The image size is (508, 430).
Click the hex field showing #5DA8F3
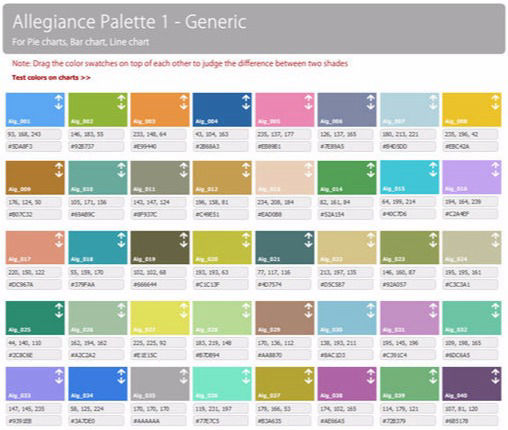point(34,147)
